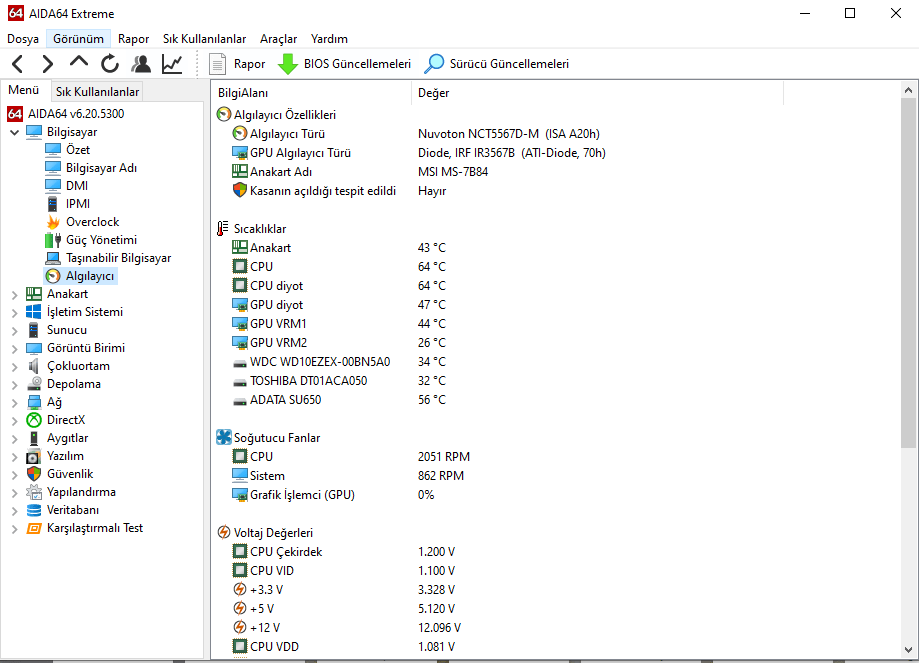
Task: Switch to the Menü tab
Action: click(x=23, y=90)
